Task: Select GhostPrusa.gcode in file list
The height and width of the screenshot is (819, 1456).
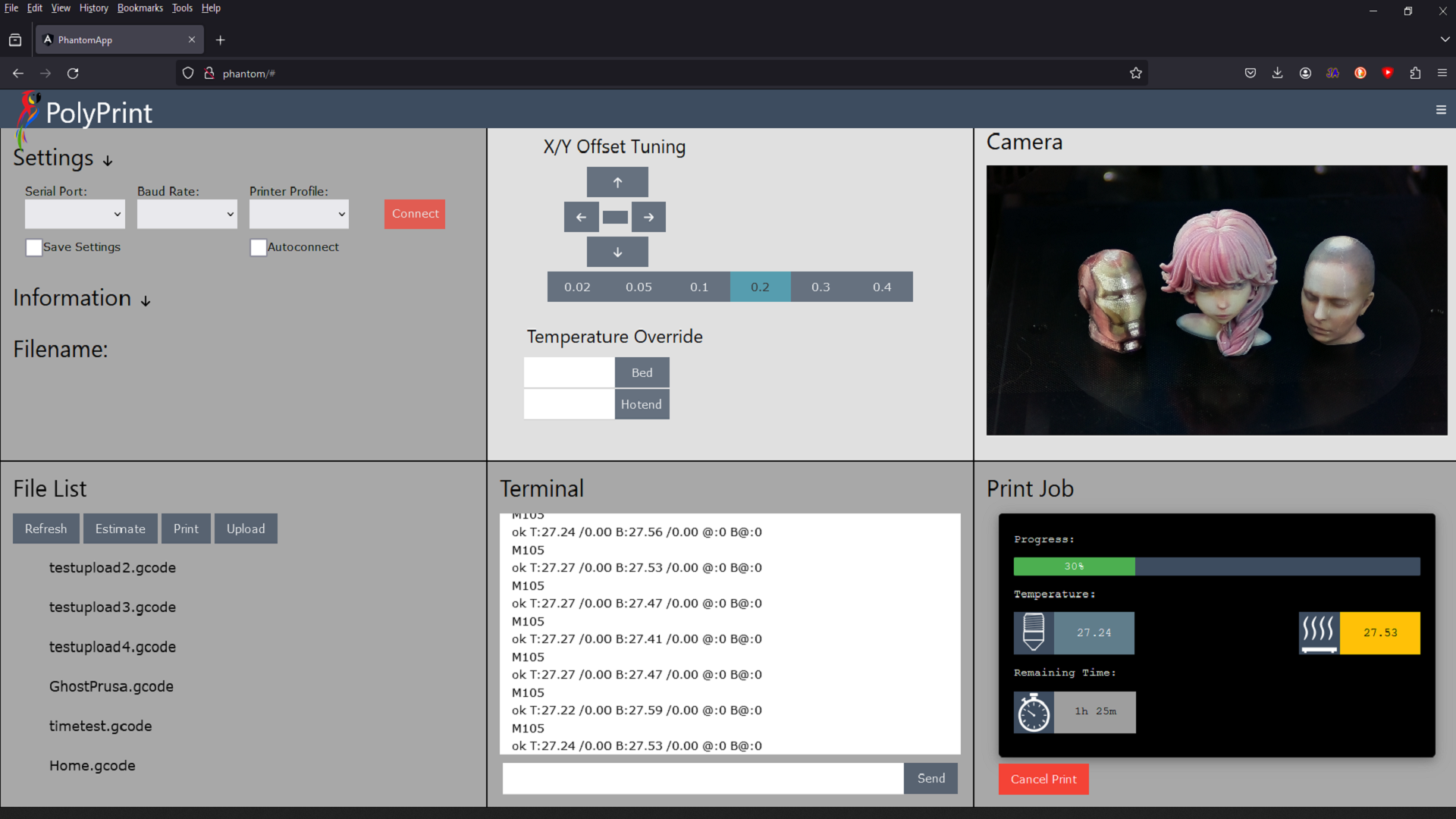Action: pyautogui.click(x=111, y=686)
